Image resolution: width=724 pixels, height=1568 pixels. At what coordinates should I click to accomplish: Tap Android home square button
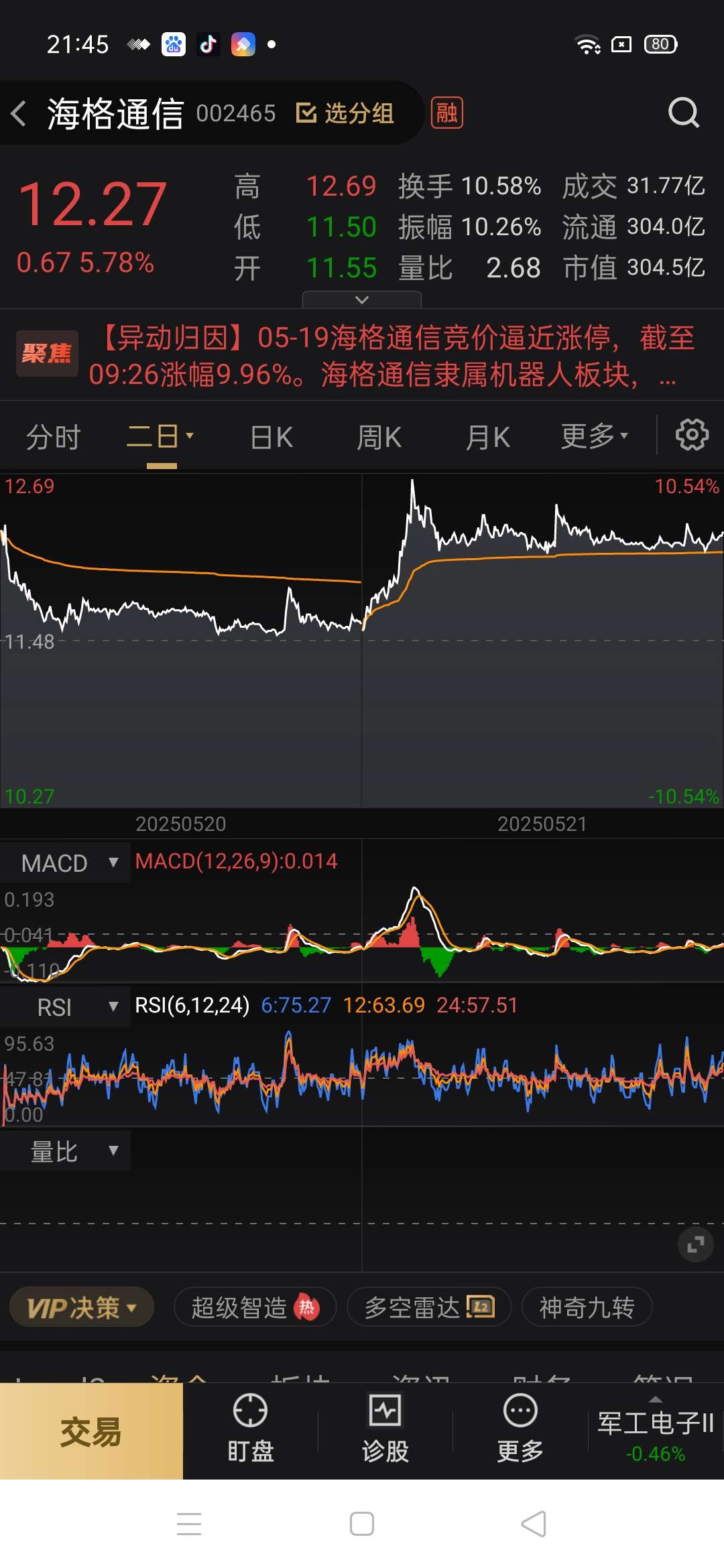362,1524
